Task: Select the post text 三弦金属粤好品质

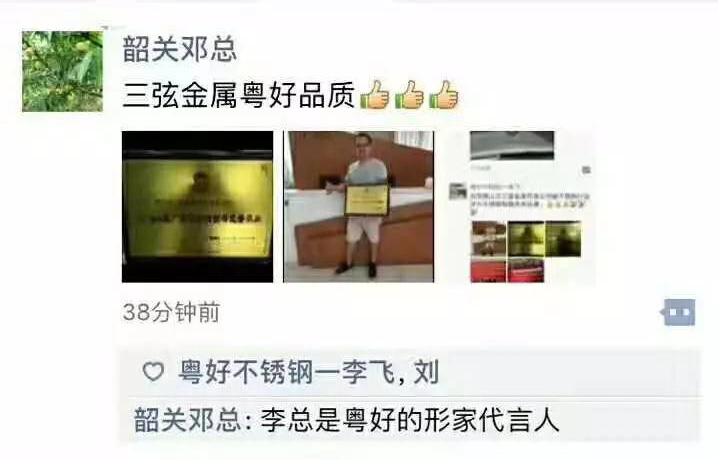Action: tap(239, 95)
